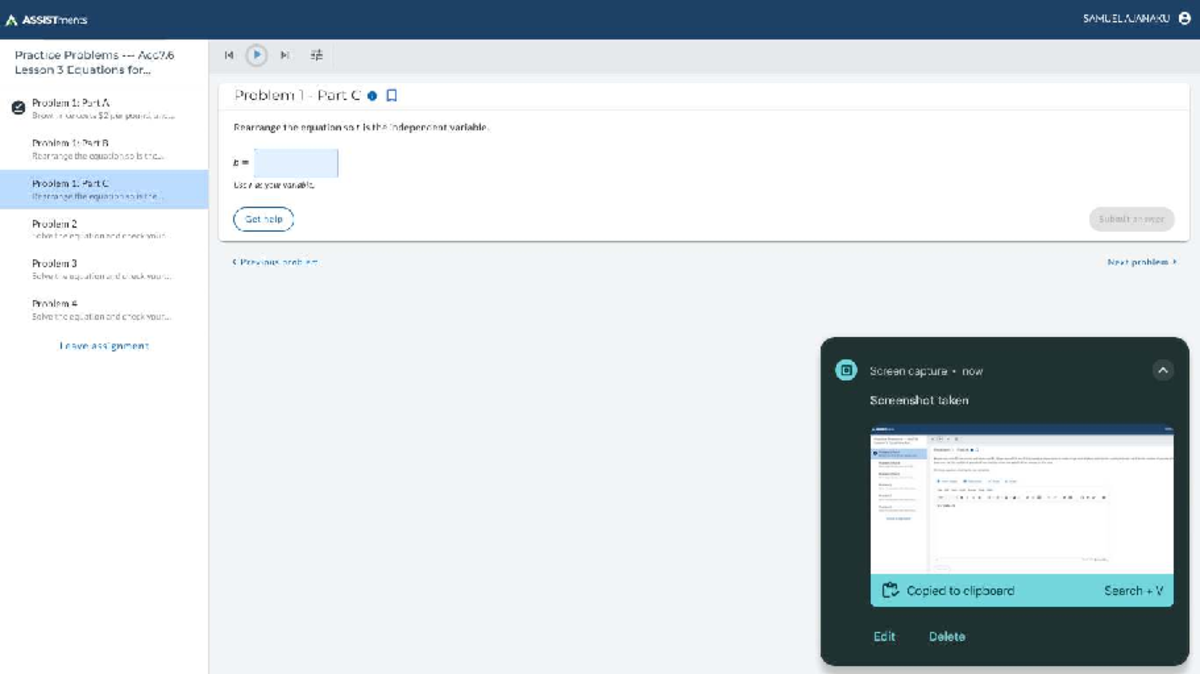The width and height of the screenshot is (1200, 674).
Task: Click the skip-to-previous playback icon
Action: [x=229, y=56]
